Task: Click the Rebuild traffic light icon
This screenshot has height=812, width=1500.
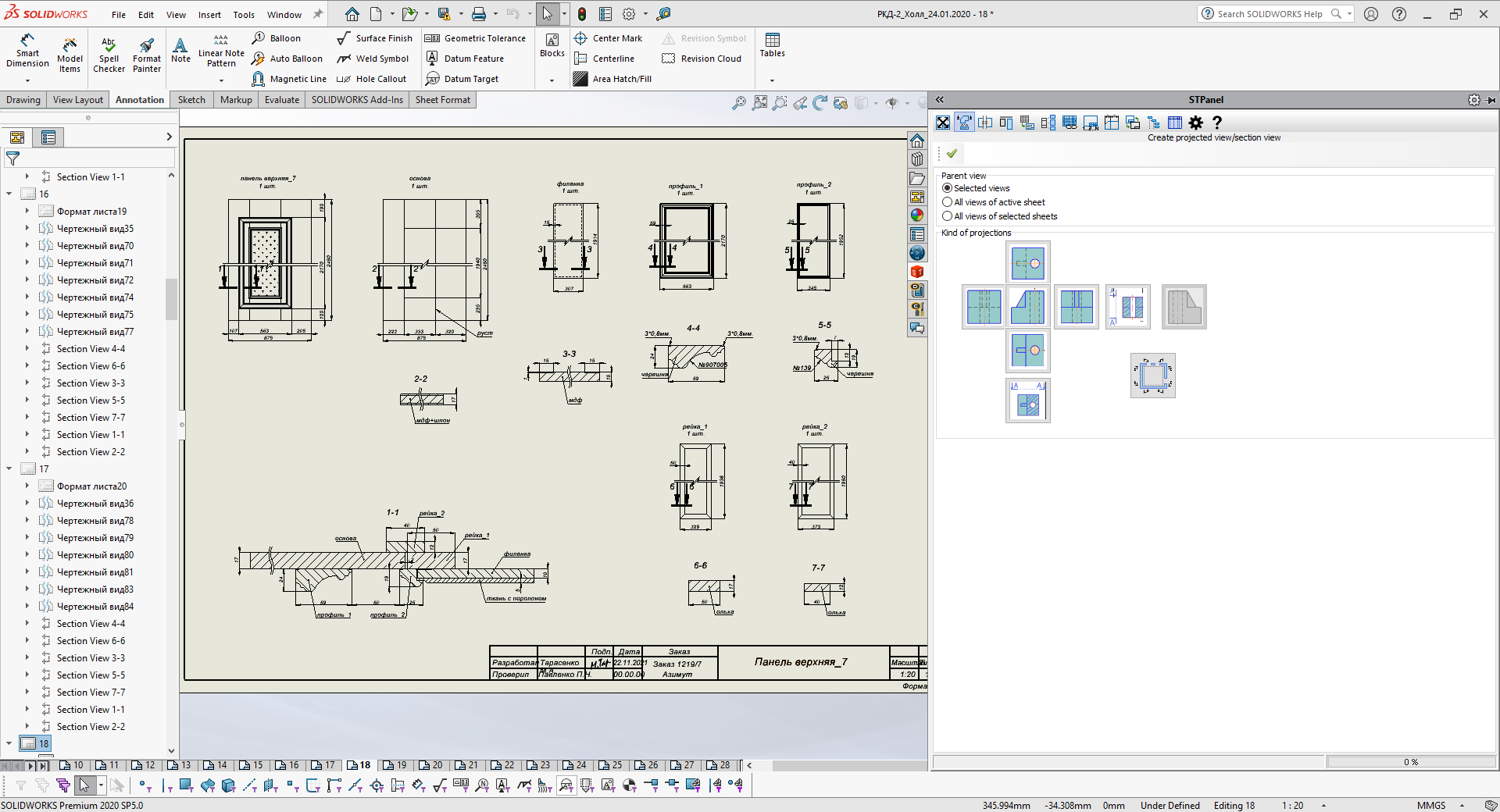Action: 582,14
